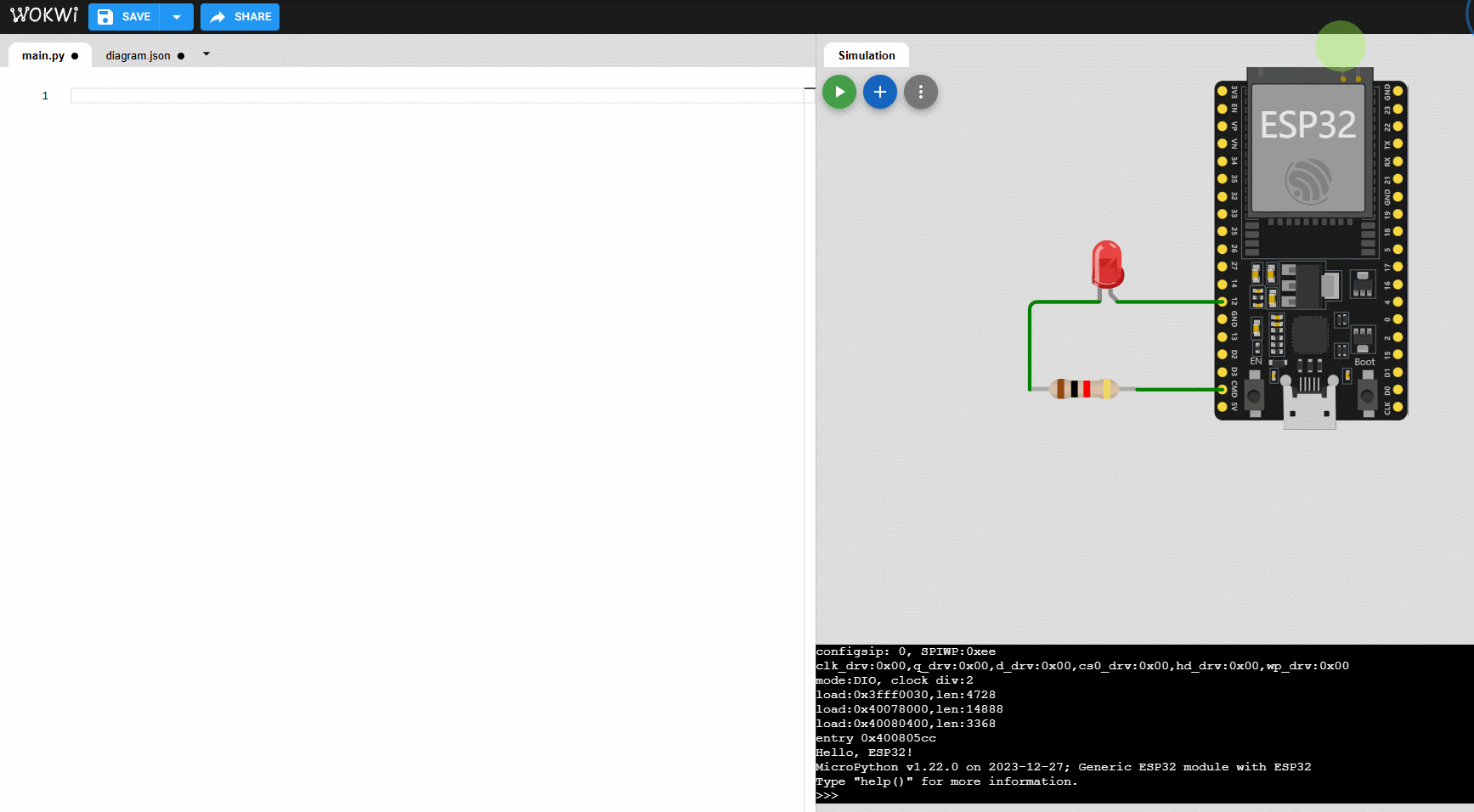Select green wire from resistor to board
The image size is (1474, 812).
tap(1178, 389)
